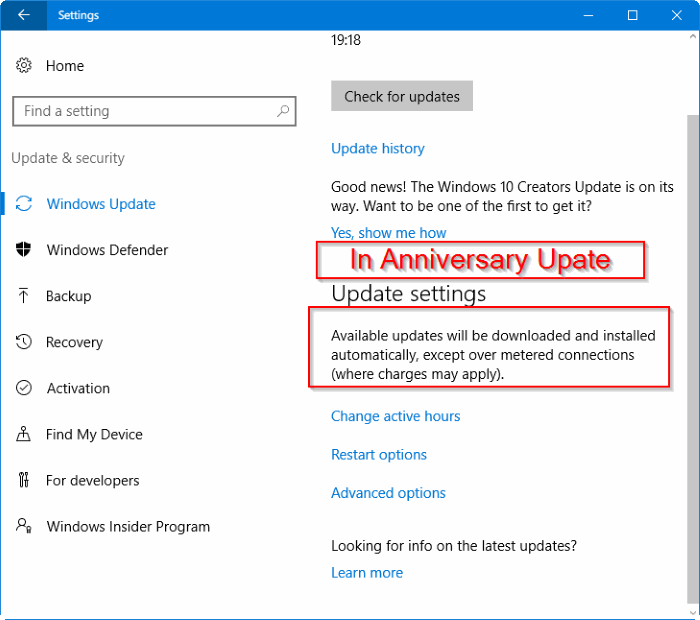Click the Backup upload arrow icon
Viewport: 700px width, 620px height.
(x=24, y=295)
